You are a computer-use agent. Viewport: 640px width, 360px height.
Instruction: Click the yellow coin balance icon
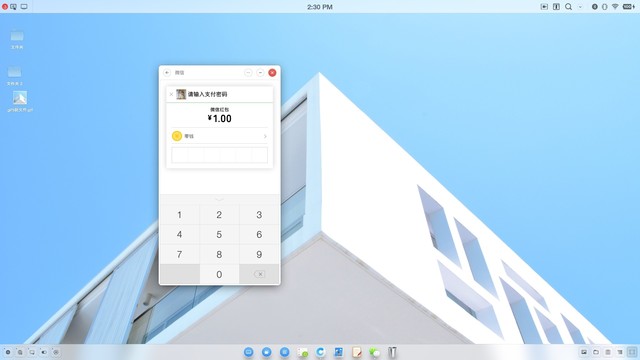[177, 136]
